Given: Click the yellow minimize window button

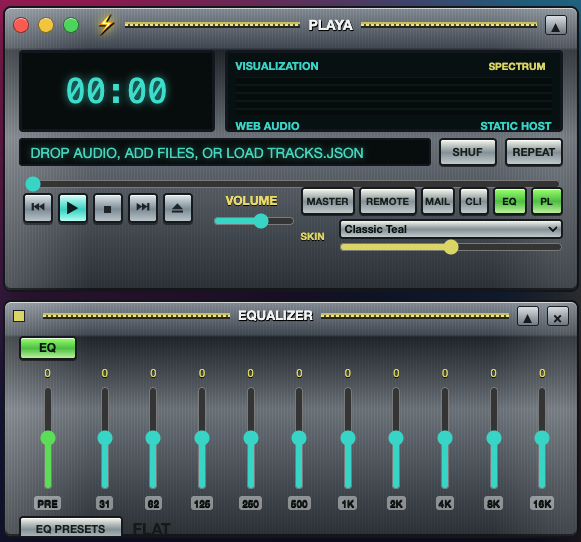Looking at the screenshot, I should click(46, 25).
